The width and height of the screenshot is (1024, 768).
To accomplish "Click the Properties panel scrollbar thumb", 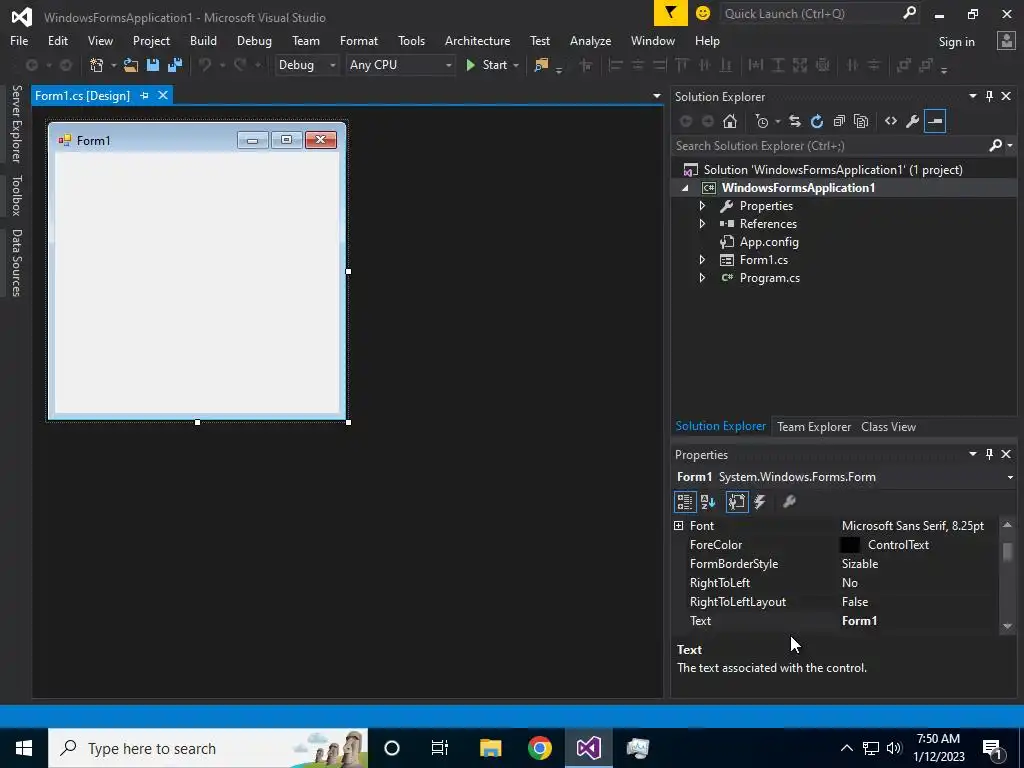I will (x=1007, y=552).
